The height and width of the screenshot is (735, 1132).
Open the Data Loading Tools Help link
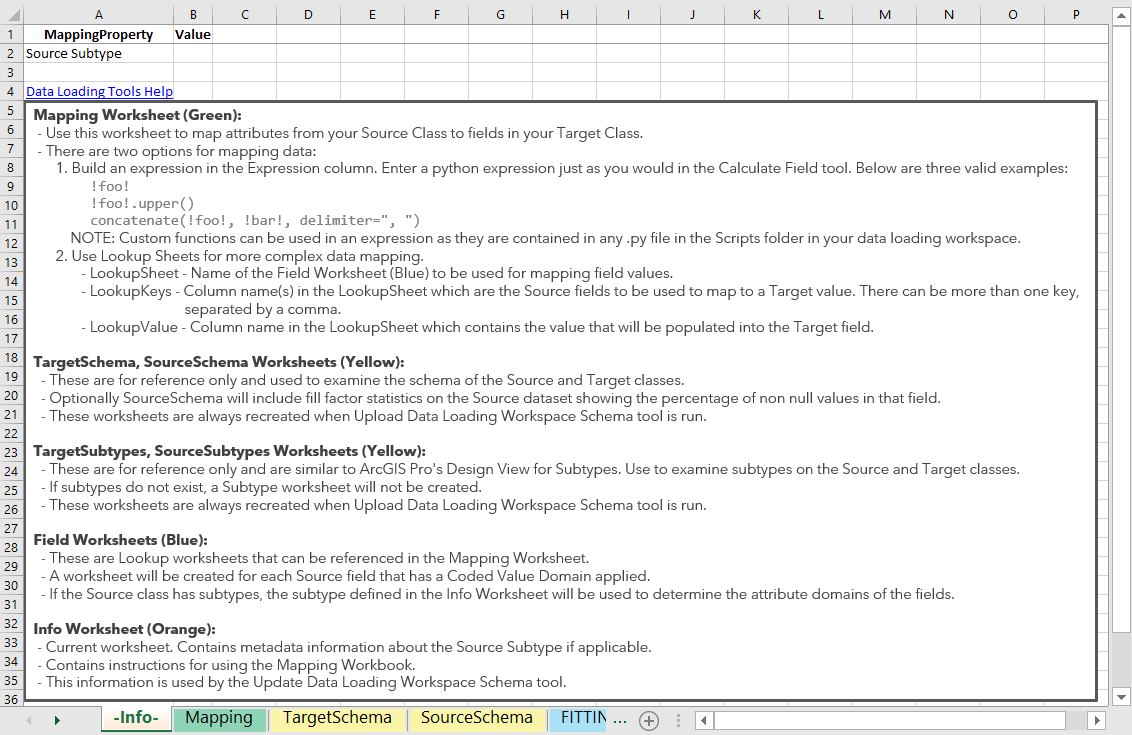[x=100, y=92]
